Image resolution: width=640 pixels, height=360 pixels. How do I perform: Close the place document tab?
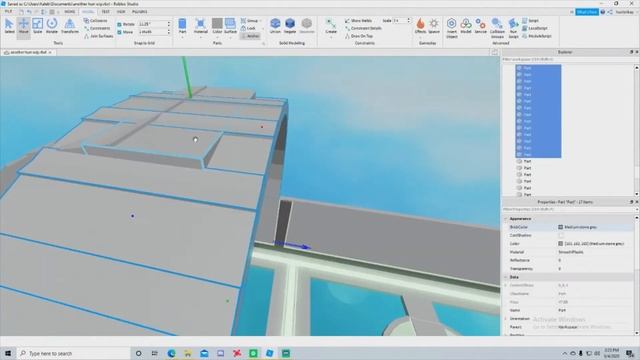tap(50, 52)
